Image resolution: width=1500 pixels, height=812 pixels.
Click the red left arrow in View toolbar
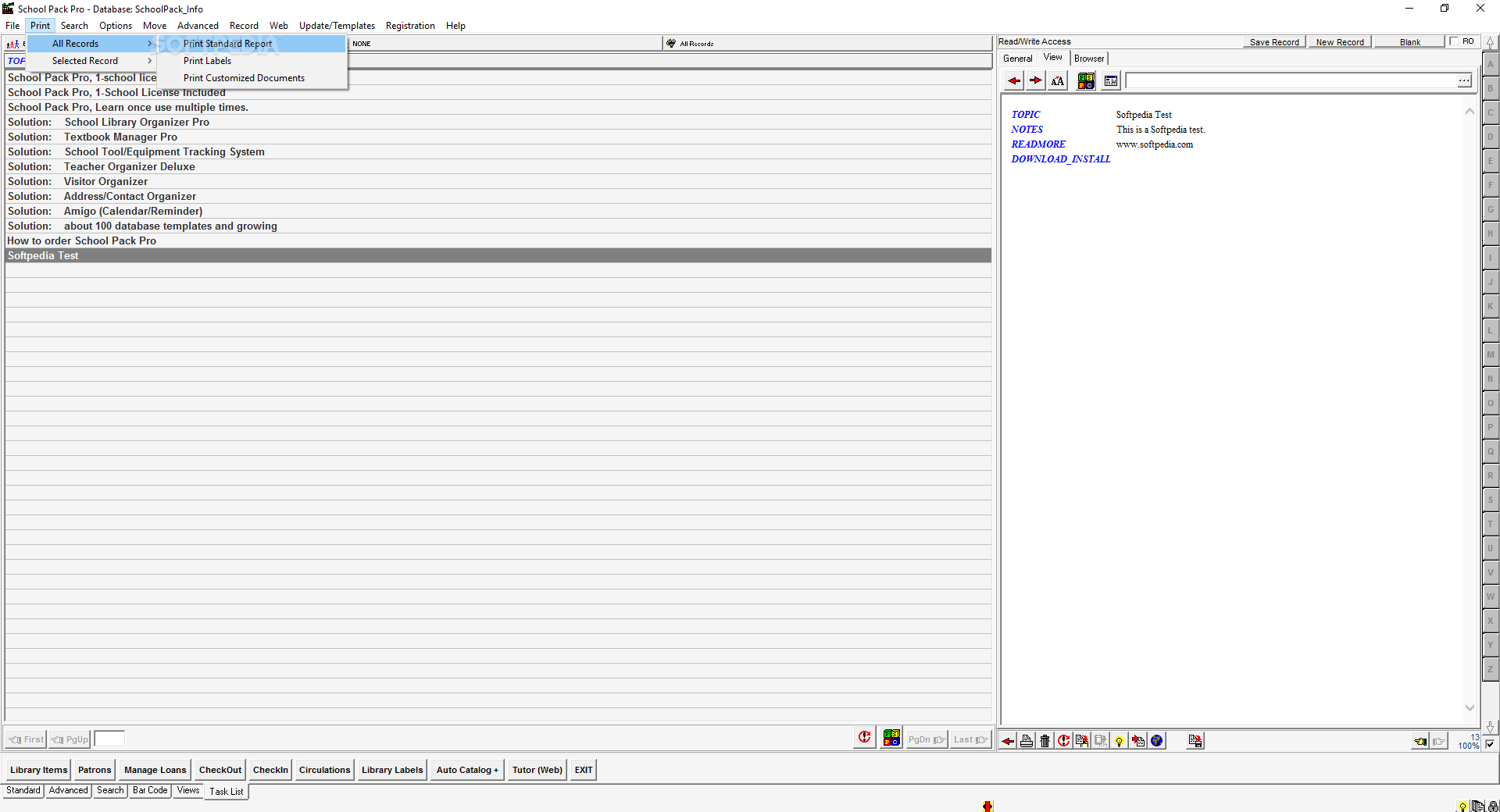pyautogui.click(x=1014, y=80)
